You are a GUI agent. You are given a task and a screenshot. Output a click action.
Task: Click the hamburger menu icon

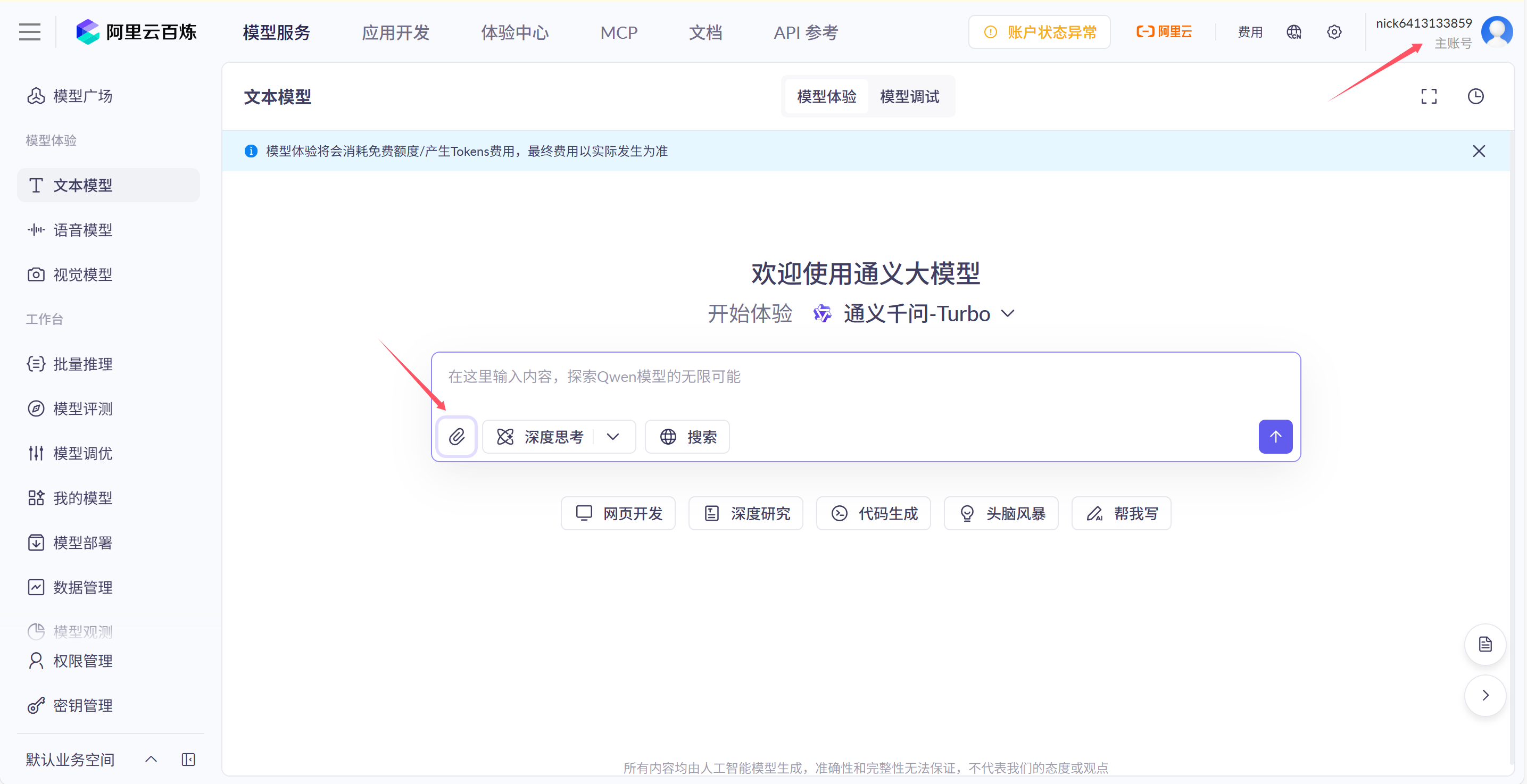pyautogui.click(x=30, y=32)
